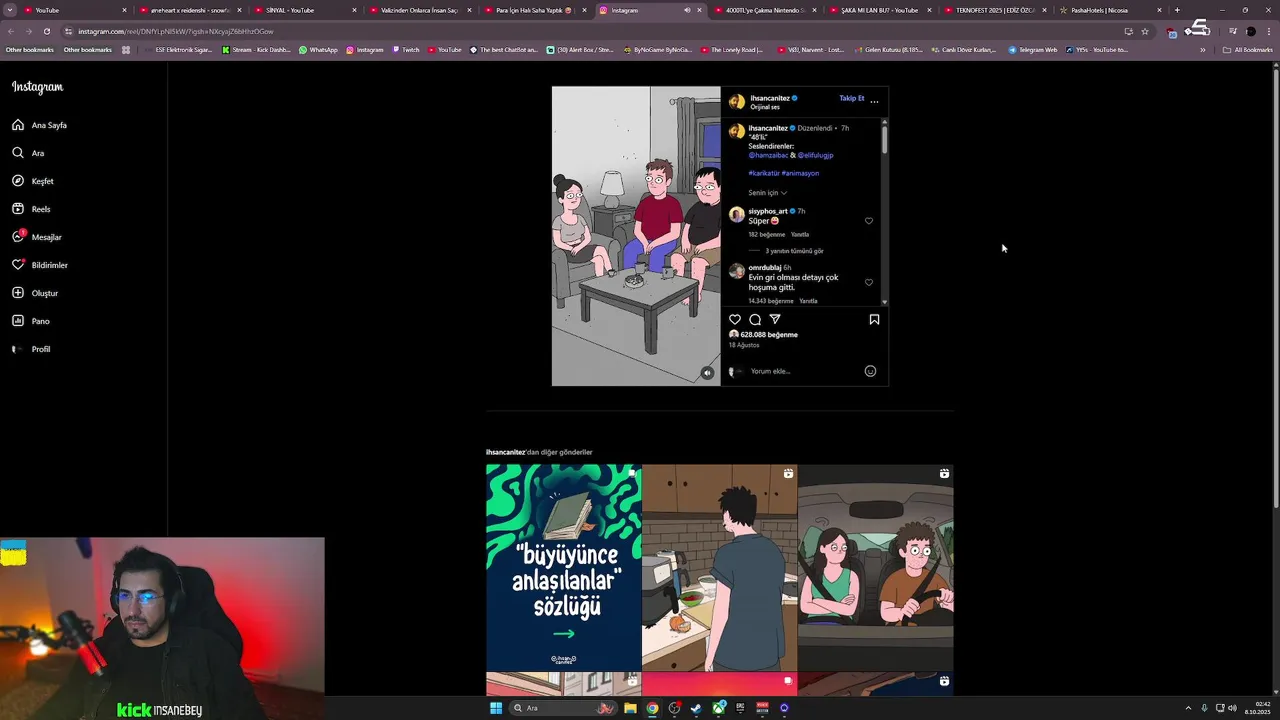
Task: Open ihsancanitez avatar in post header
Action: coord(737,102)
